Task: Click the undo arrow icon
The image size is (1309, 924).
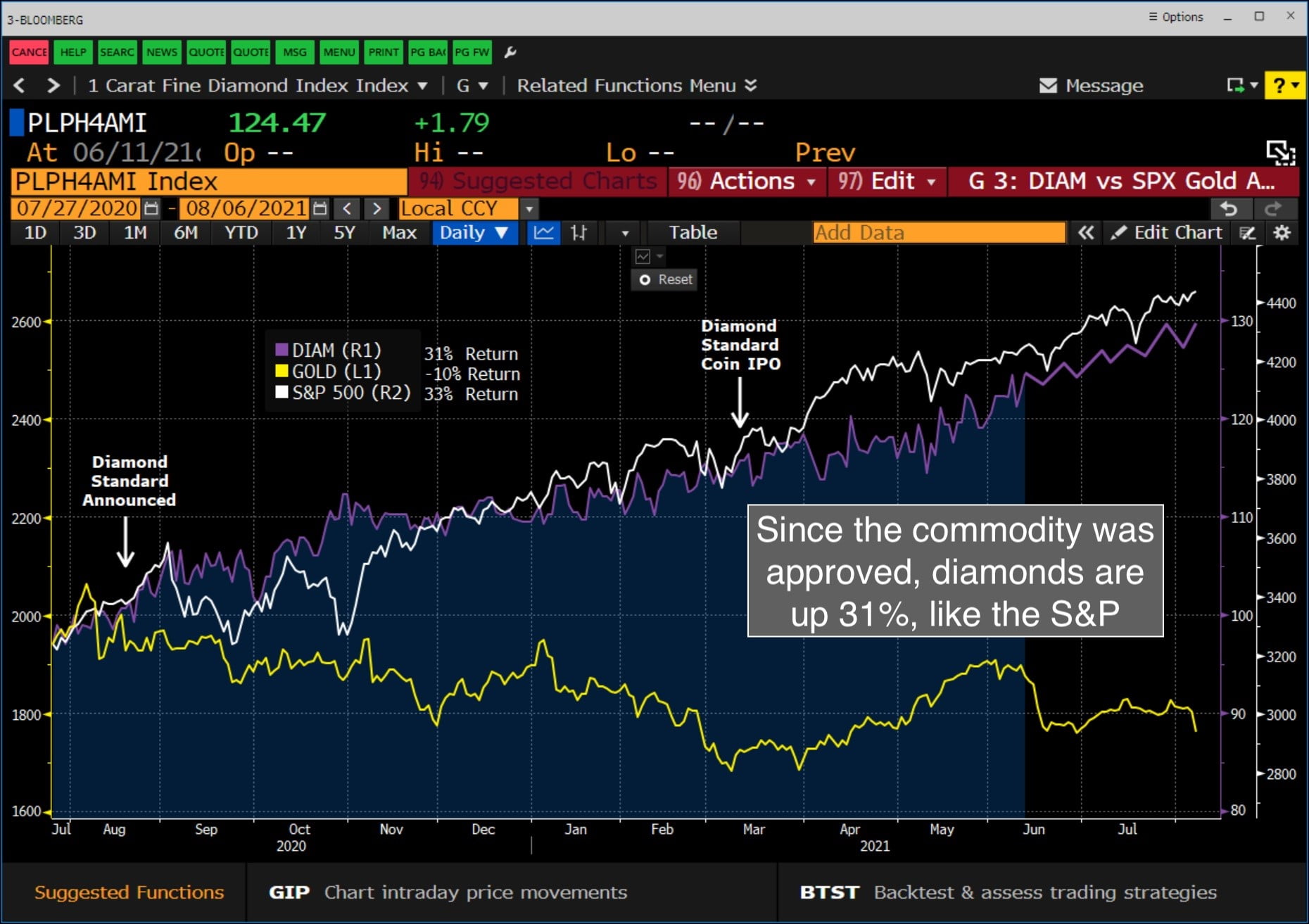Action: click(1229, 209)
